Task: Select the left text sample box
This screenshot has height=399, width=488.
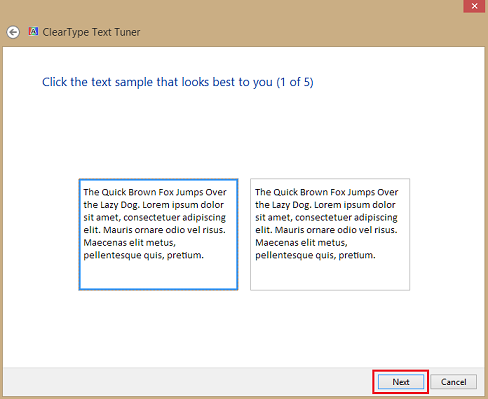Action: coord(158,234)
